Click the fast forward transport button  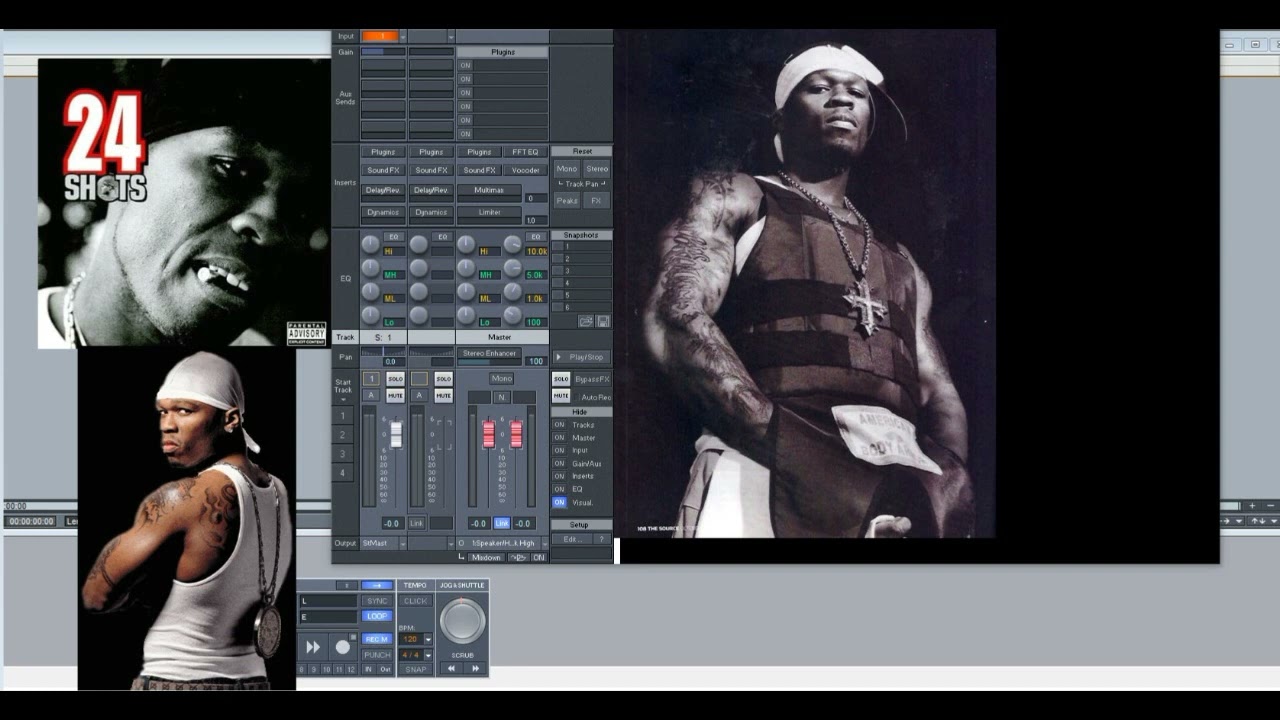[x=313, y=647]
